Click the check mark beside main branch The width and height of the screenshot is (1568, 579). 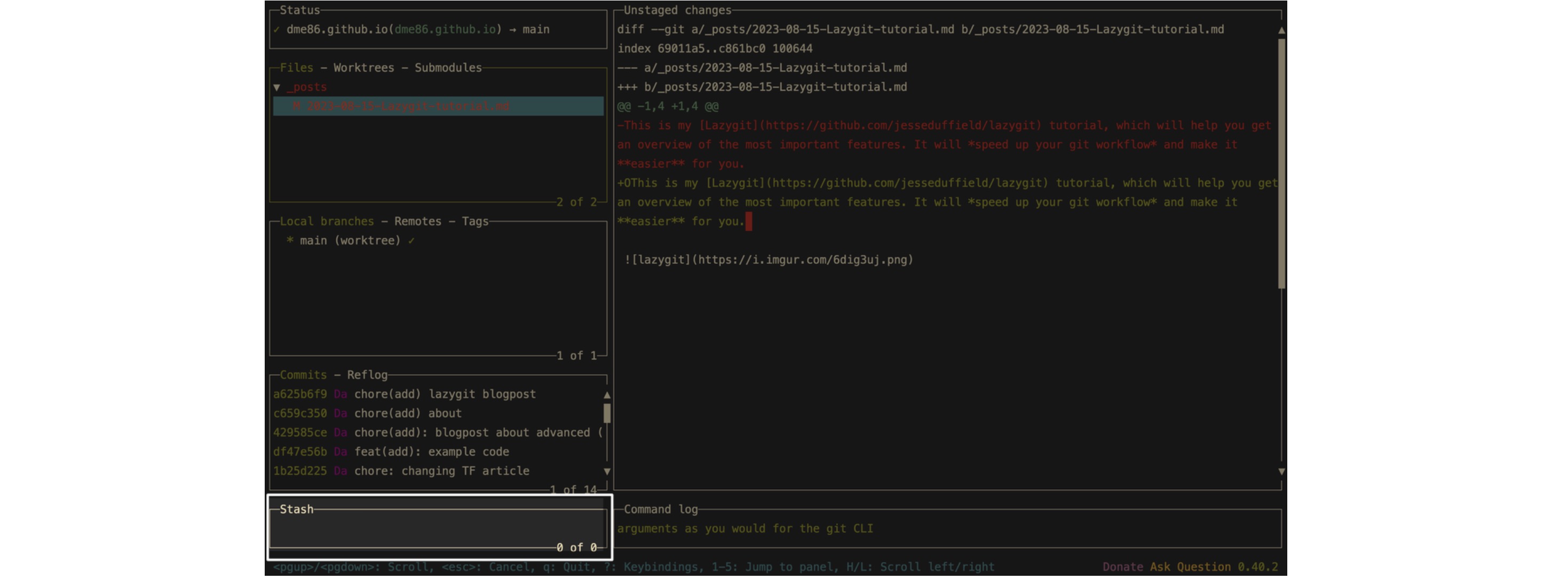coord(412,241)
